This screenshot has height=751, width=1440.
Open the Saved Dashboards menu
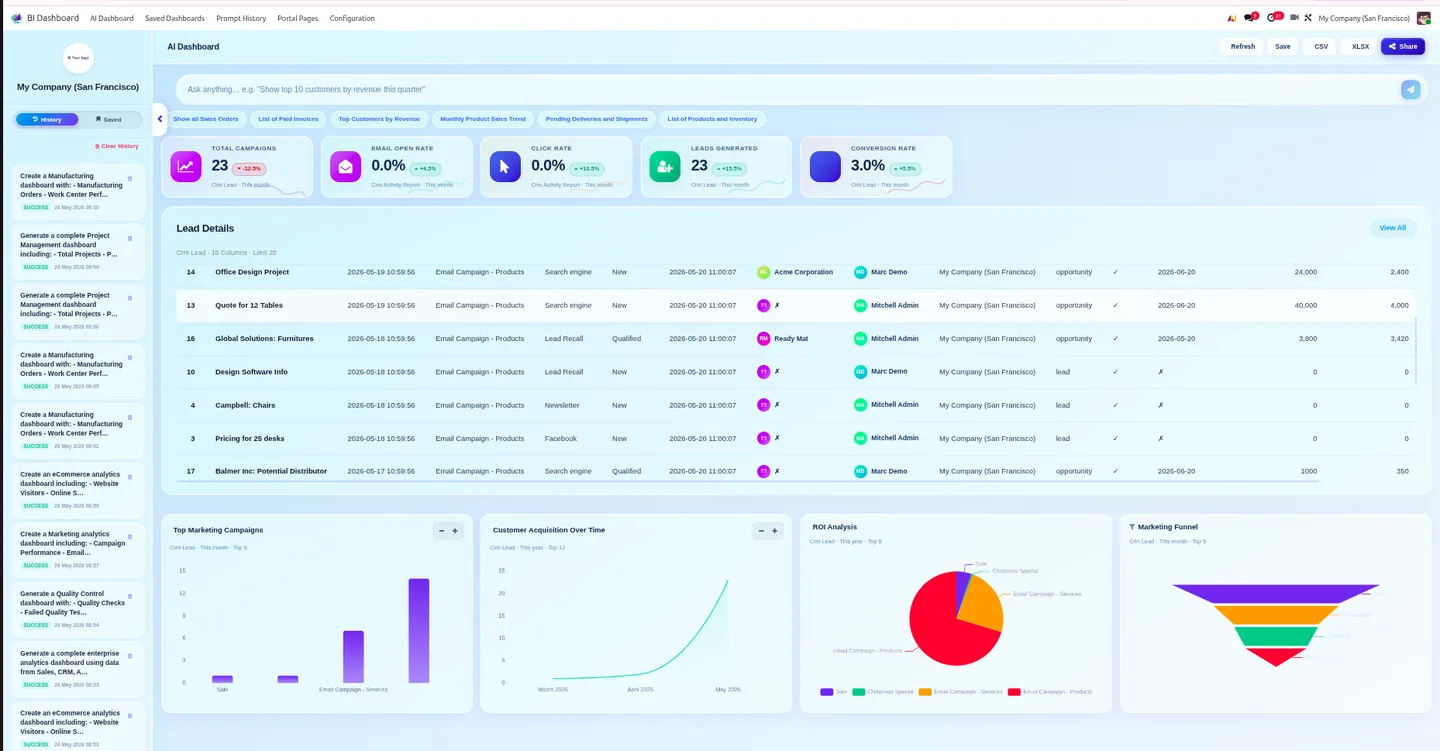tap(175, 18)
